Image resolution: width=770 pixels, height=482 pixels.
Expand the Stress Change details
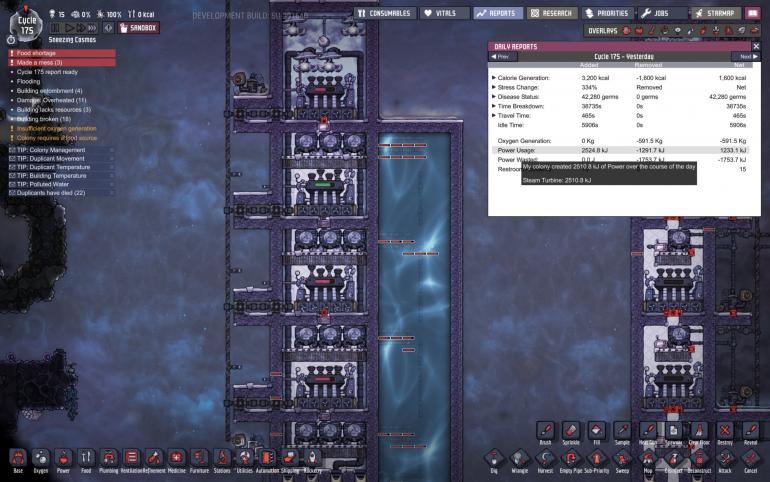click(x=493, y=87)
